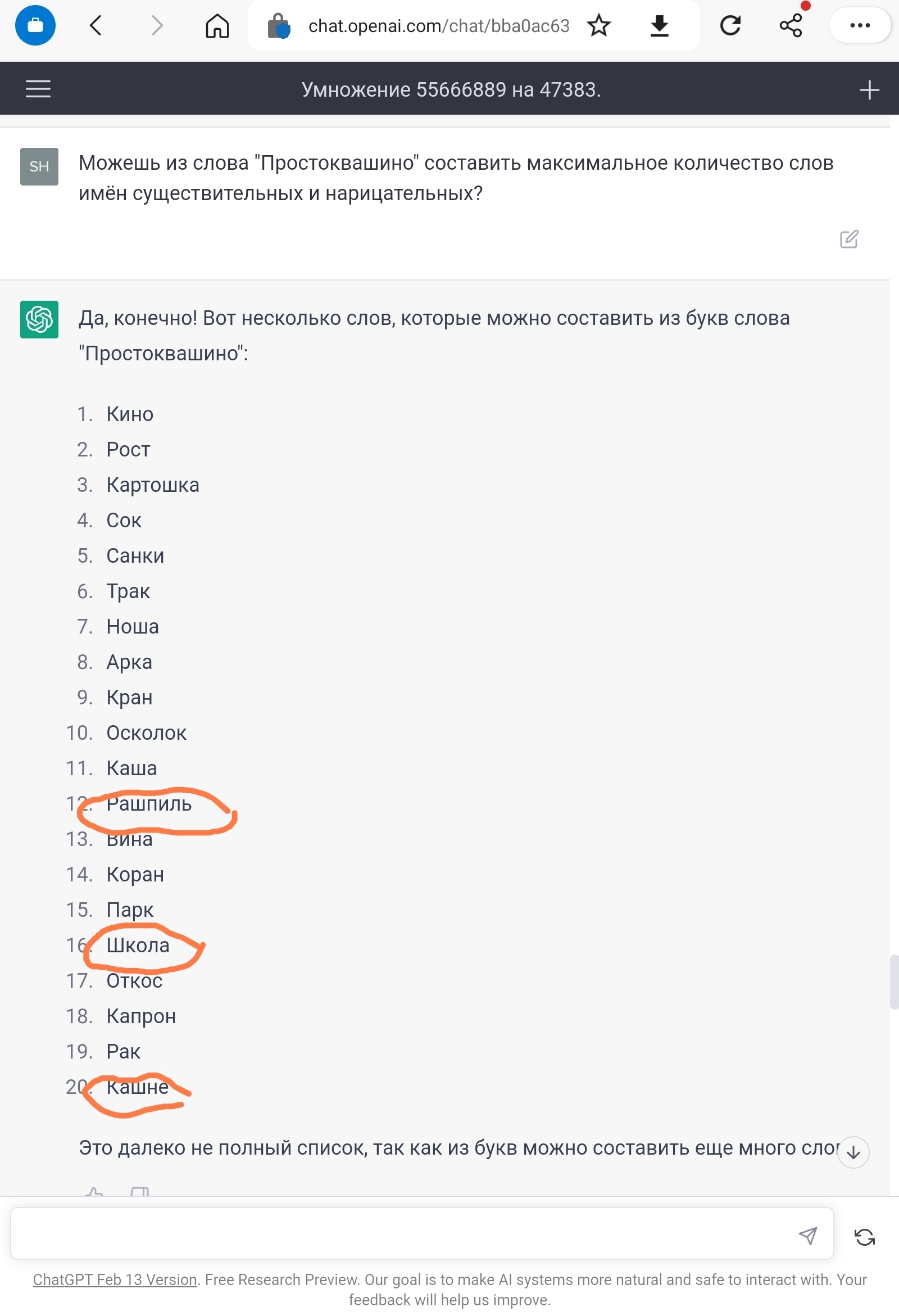This screenshot has width=899, height=1316.
Task: Share the page via share icon
Action: pyautogui.click(x=791, y=26)
